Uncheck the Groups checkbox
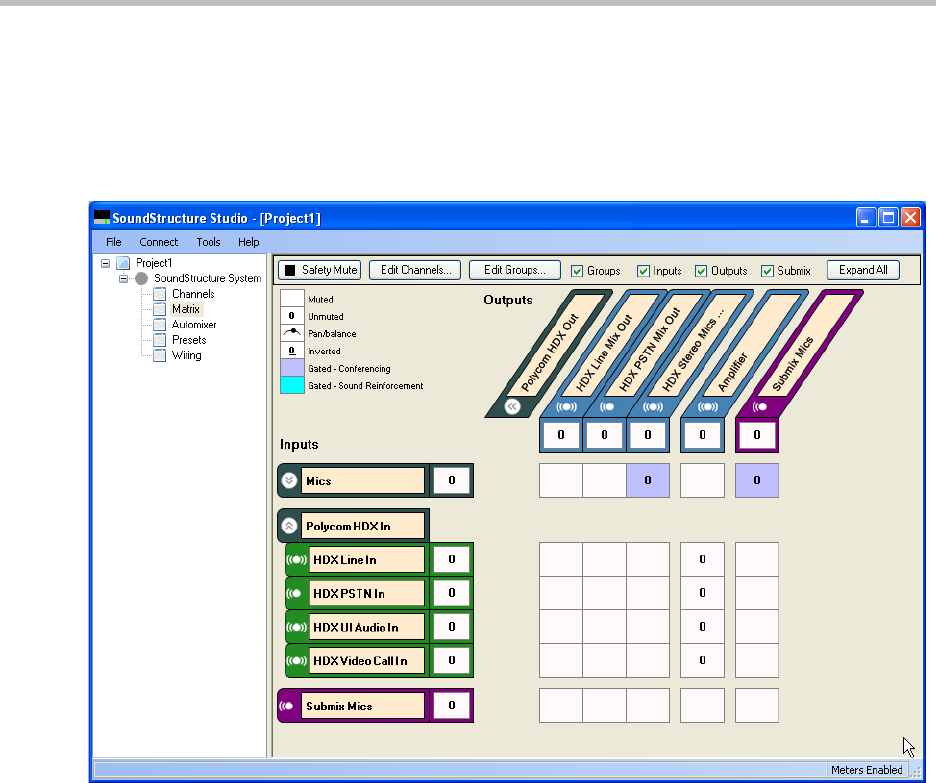The height and width of the screenshot is (783, 936). [577, 271]
